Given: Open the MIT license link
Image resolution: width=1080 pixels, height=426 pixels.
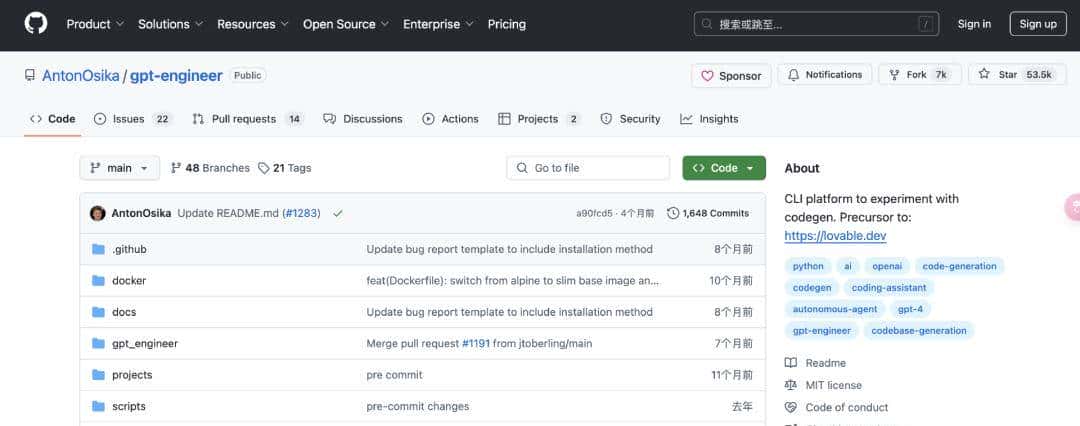Looking at the screenshot, I should pyautogui.click(x=824, y=385).
